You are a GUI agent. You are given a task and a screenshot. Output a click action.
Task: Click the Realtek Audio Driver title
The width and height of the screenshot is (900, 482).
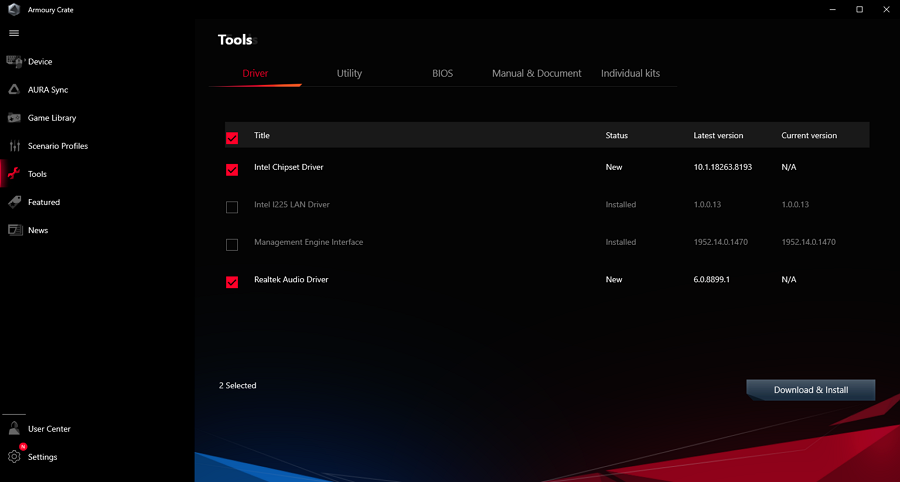tap(291, 279)
